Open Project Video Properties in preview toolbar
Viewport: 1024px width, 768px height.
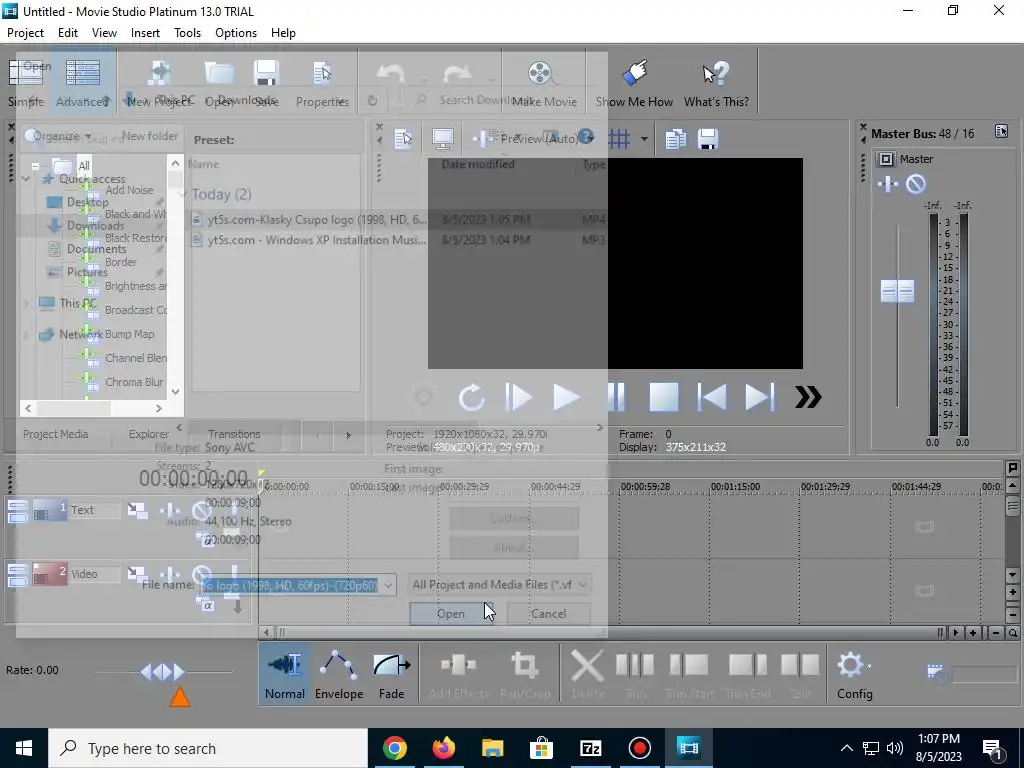tap(403, 138)
